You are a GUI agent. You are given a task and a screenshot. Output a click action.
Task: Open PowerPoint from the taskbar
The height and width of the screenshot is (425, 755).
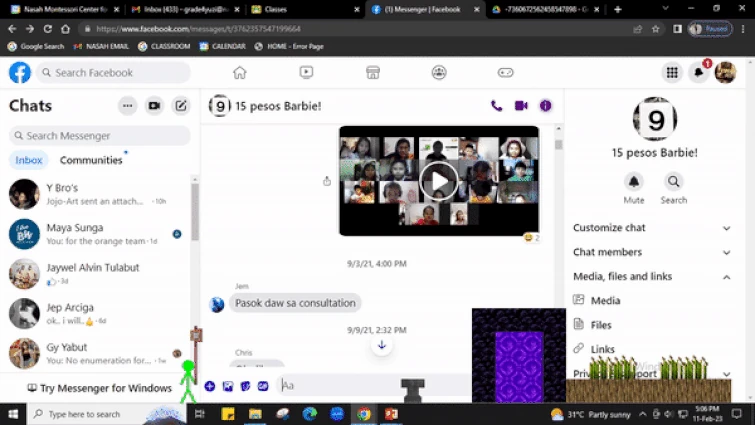click(391, 414)
